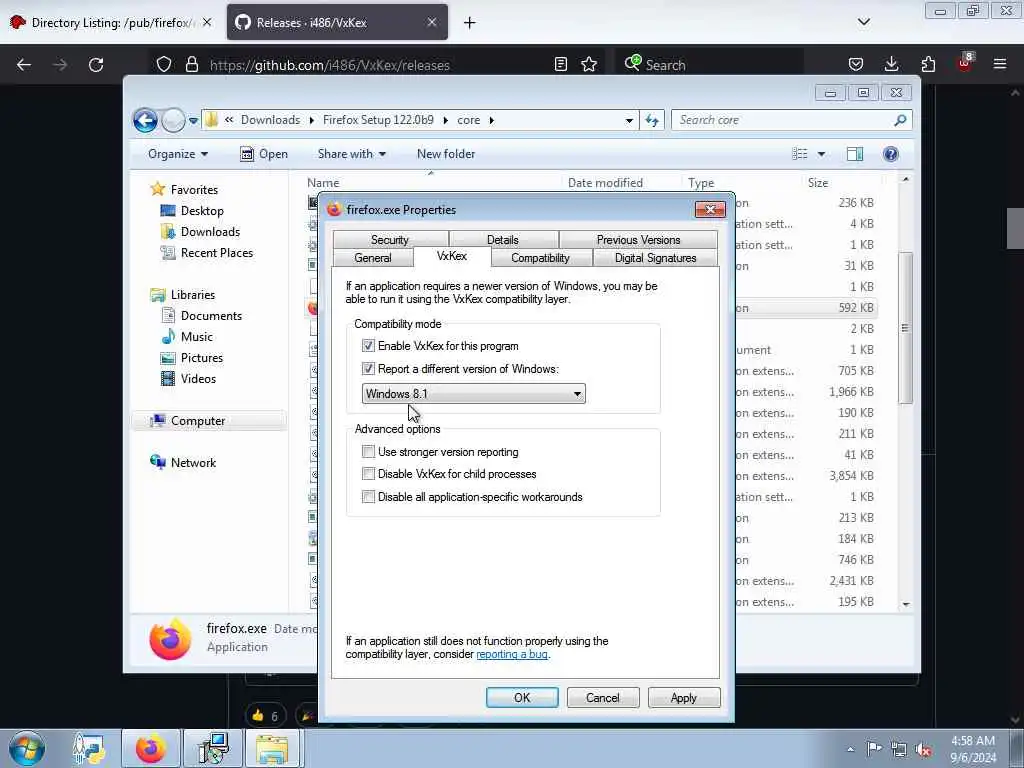
Task: Click Open in the Explorer toolbar
Action: (x=264, y=154)
